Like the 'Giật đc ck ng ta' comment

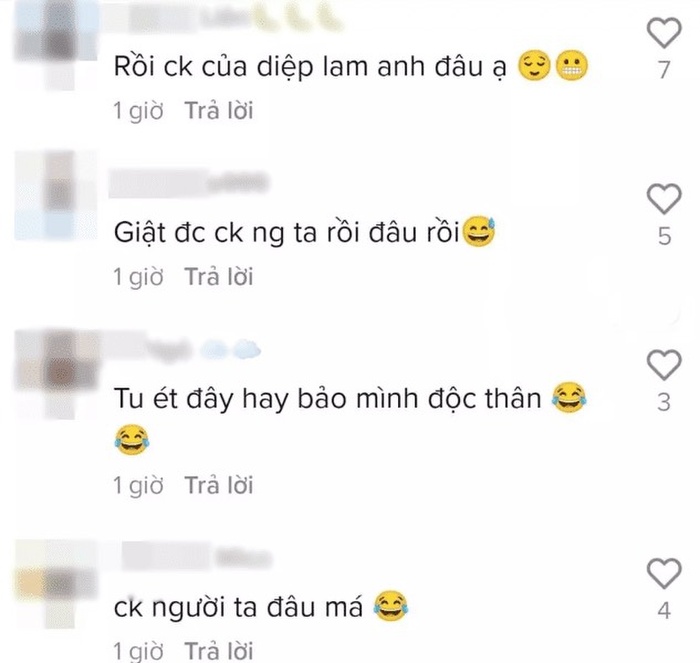coord(664,199)
